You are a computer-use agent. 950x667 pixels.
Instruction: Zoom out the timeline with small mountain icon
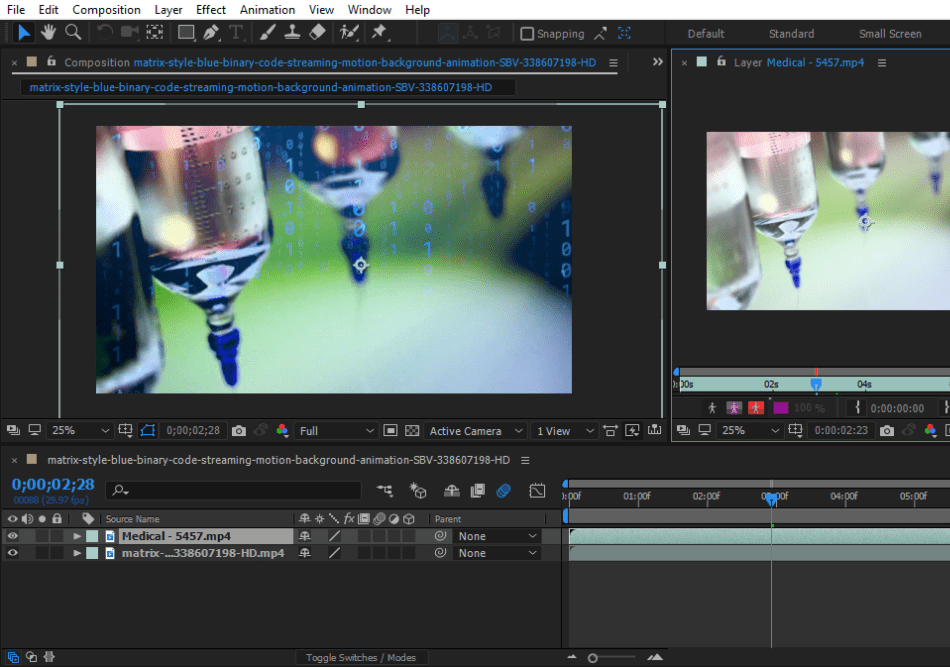coord(572,657)
